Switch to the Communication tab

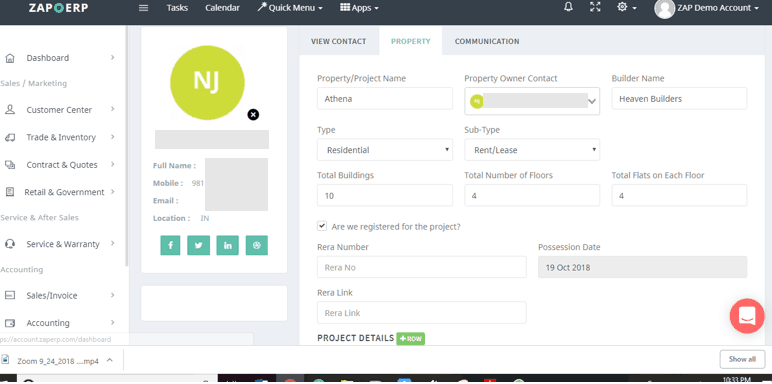487,41
